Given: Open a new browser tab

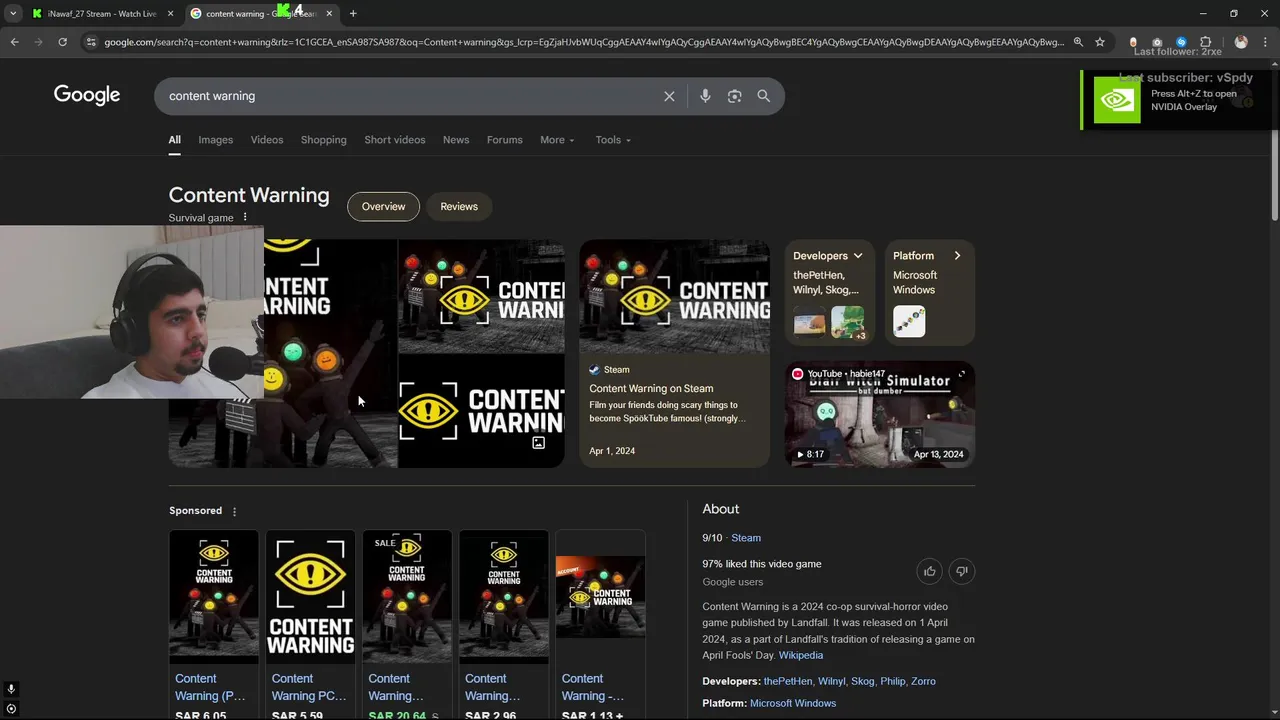Looking at the screenshot, I should (x=353, y=13).
